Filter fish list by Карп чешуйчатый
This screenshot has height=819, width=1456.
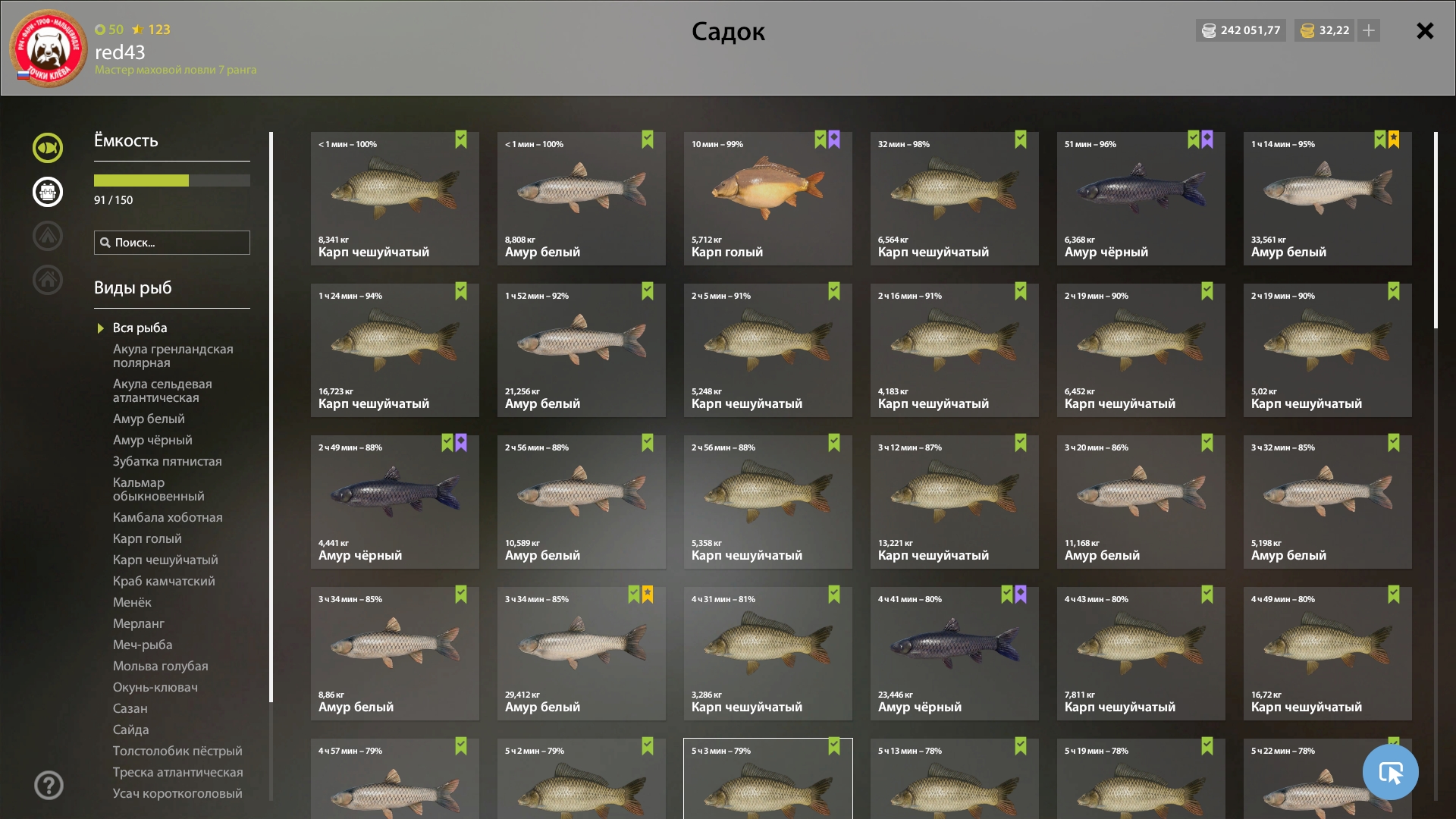(165, 560)
